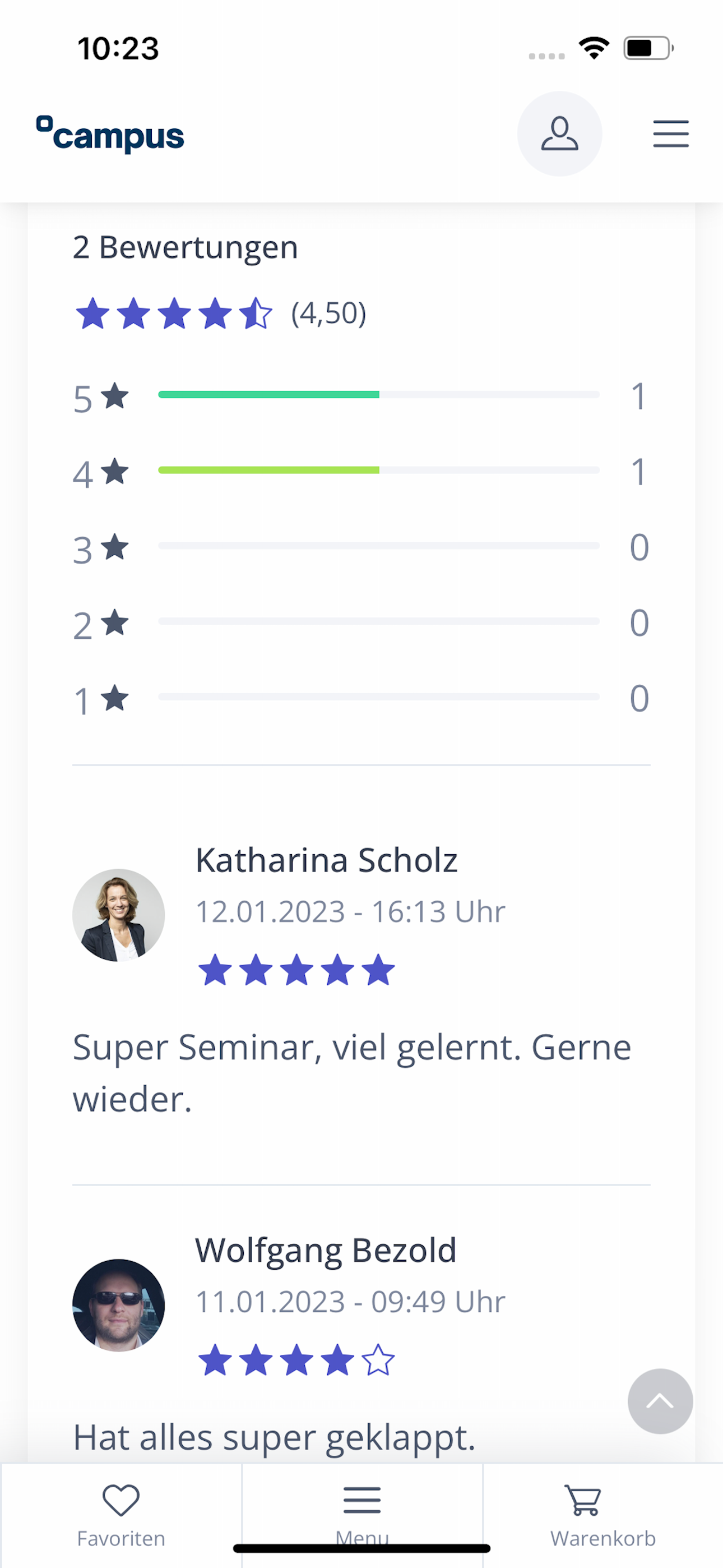Tap the Wi-Fi status icon

[x=594, y=48]
